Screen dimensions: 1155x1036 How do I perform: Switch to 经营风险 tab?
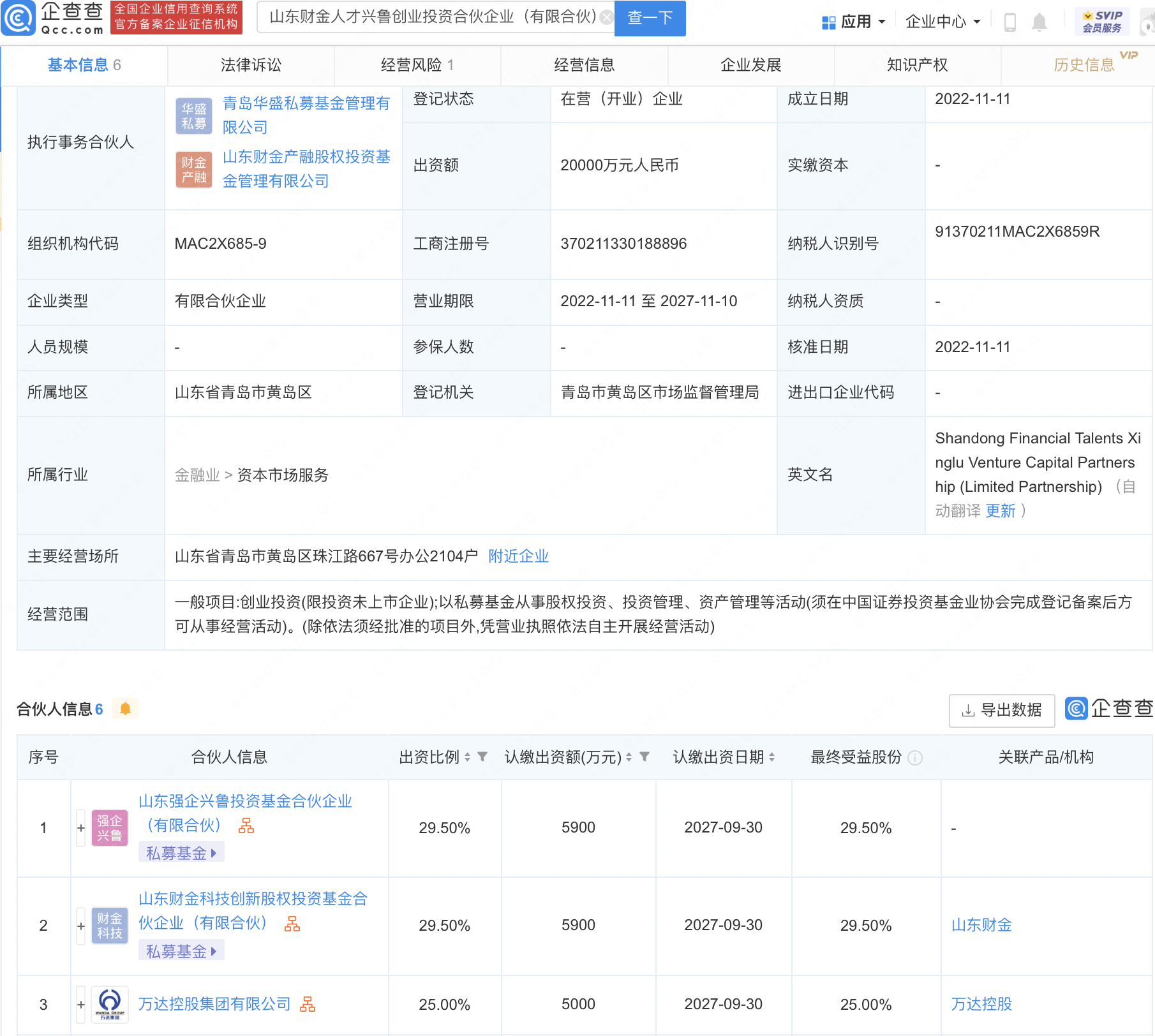click(417, 65)
